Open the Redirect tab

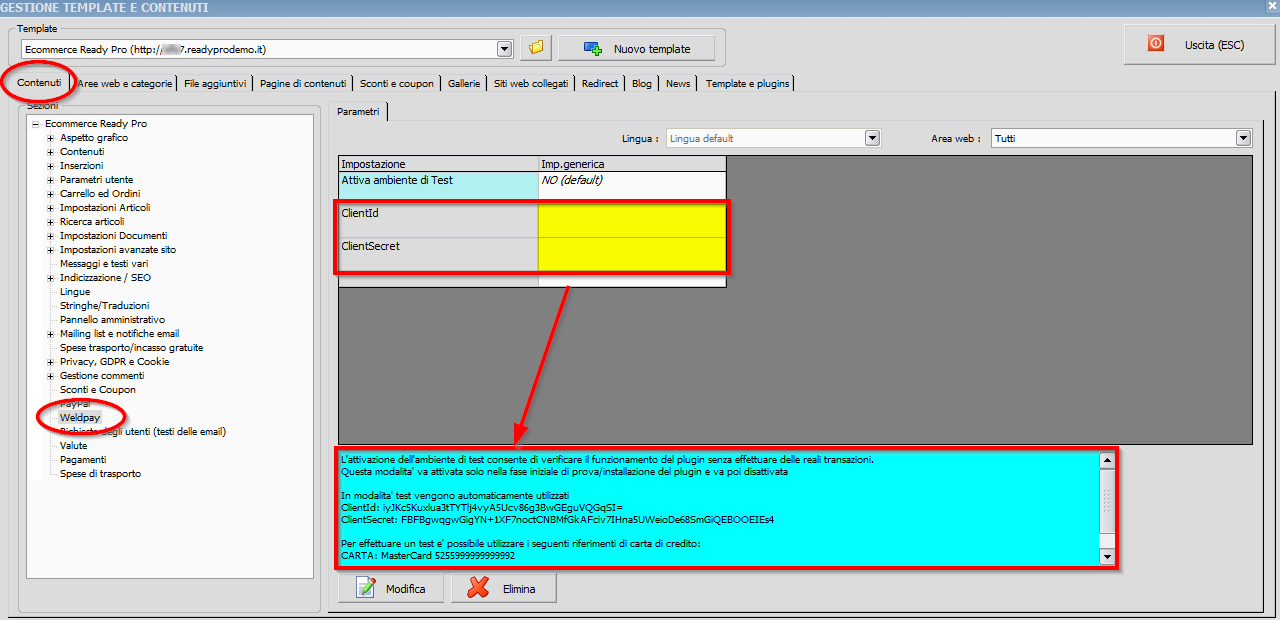[x=600, y=84]
